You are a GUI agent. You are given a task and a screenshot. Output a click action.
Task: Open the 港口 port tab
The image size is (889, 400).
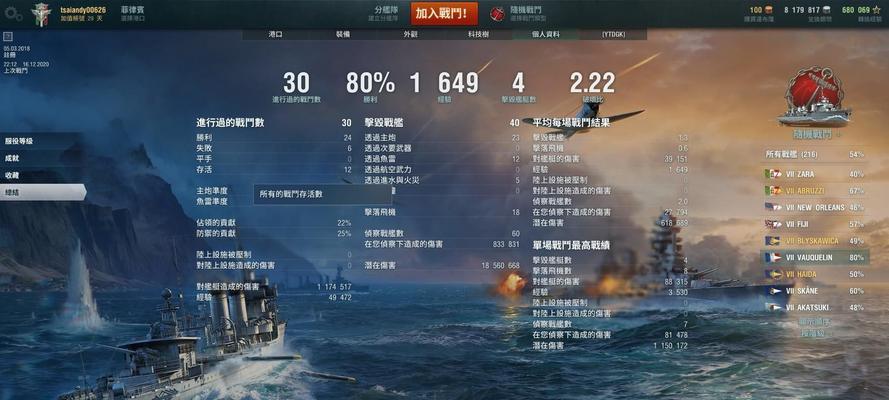click(276, 34)
